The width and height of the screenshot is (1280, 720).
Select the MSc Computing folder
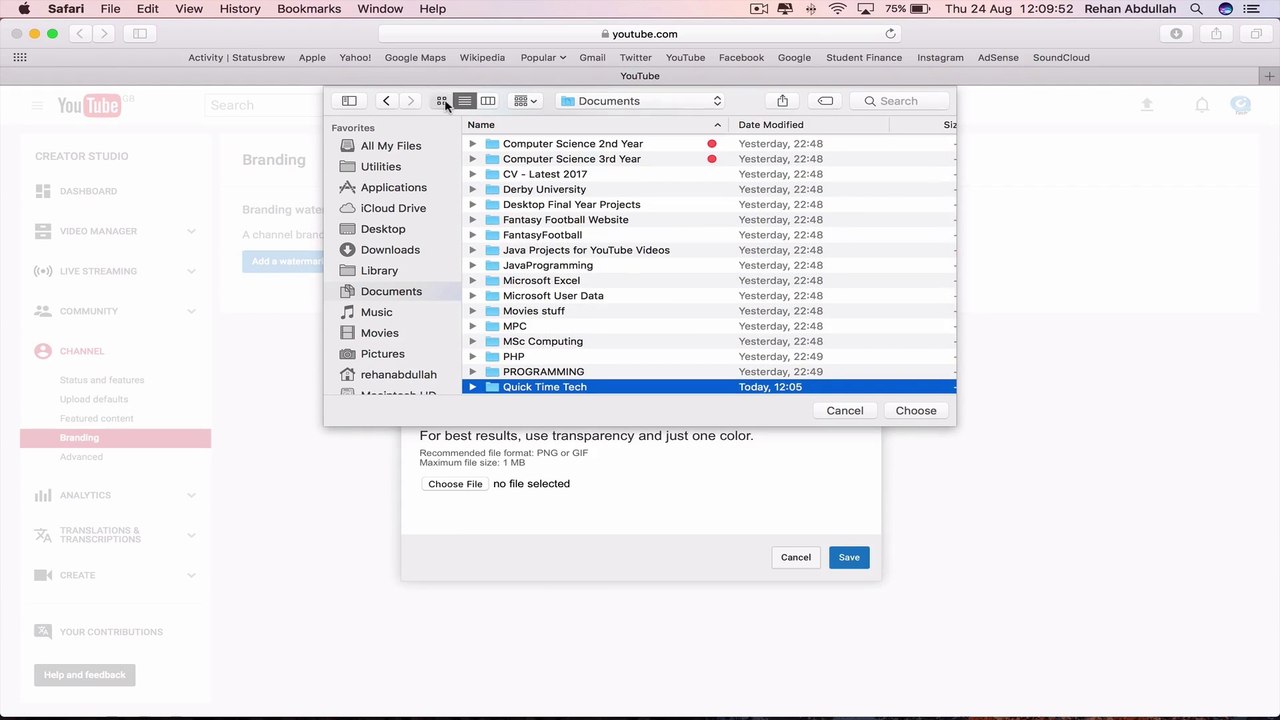tap(709, 341)
